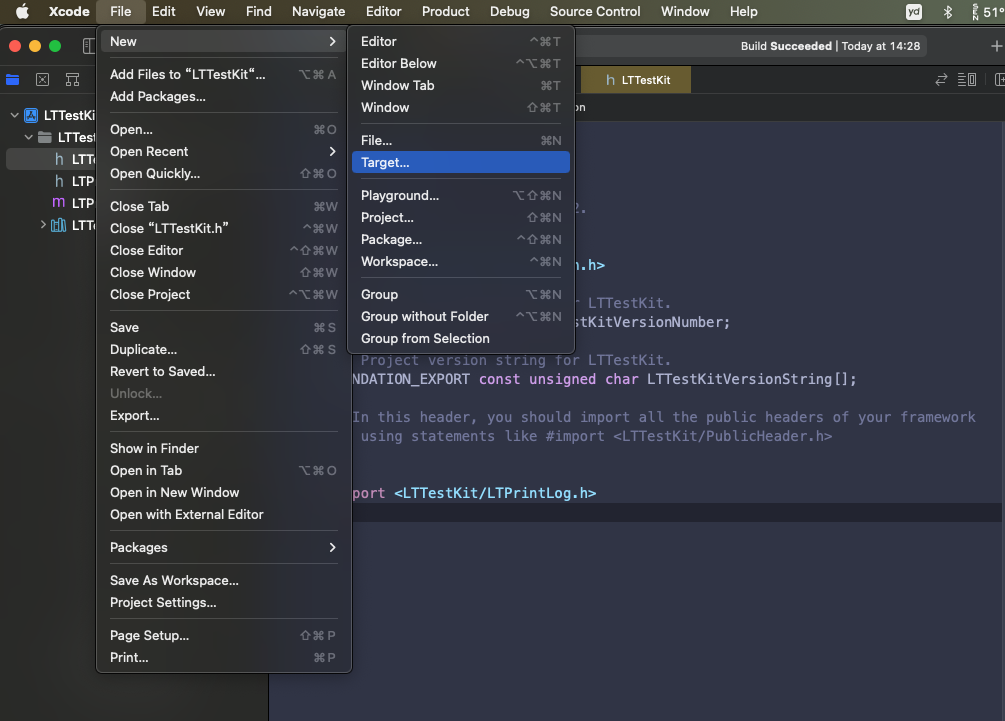Toggle the navigator sidebar icon
This screenshot has width=1005, height=721.
click(x=88, y=46)
